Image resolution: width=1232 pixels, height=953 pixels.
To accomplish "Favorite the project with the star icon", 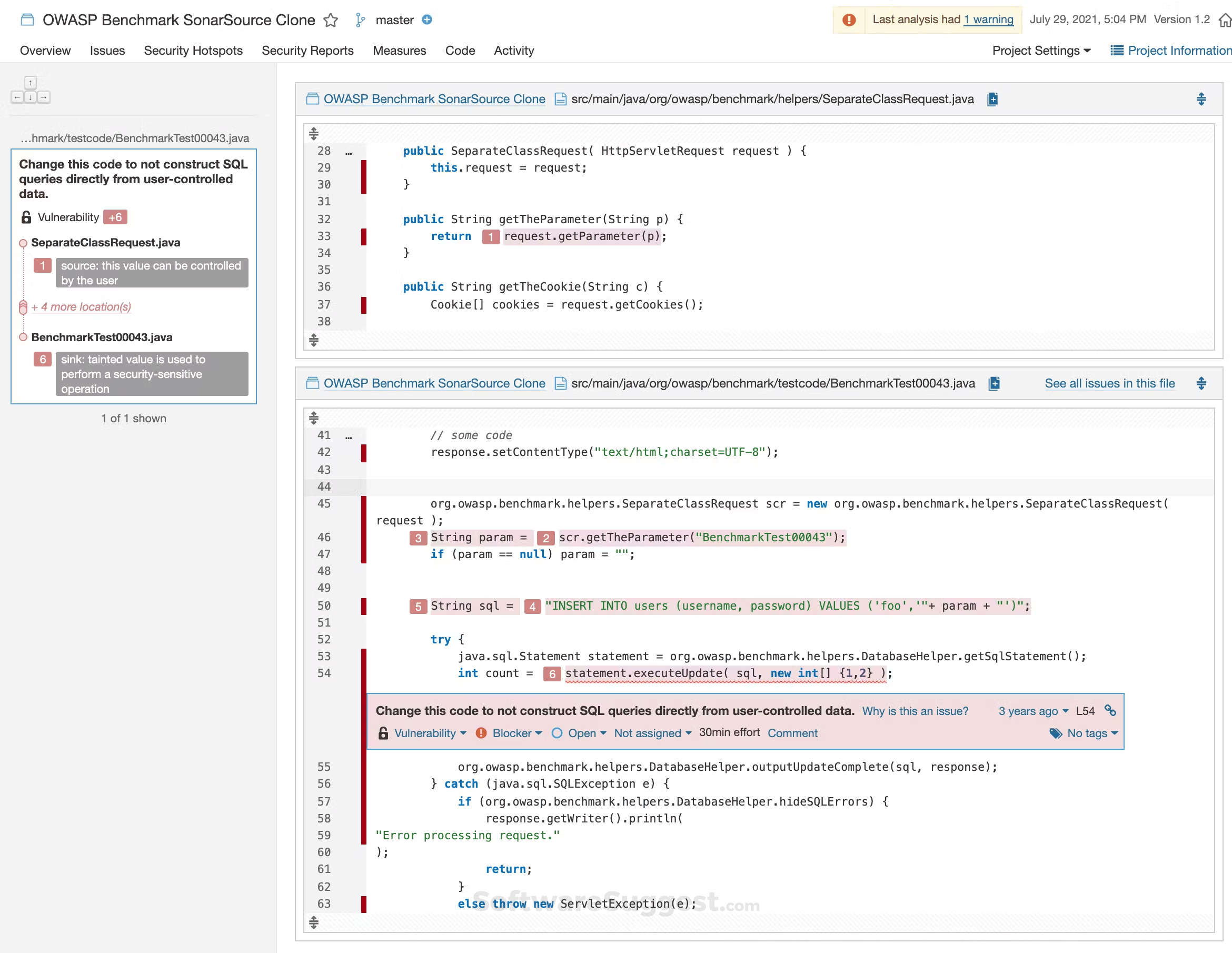I will pos(331,21).
